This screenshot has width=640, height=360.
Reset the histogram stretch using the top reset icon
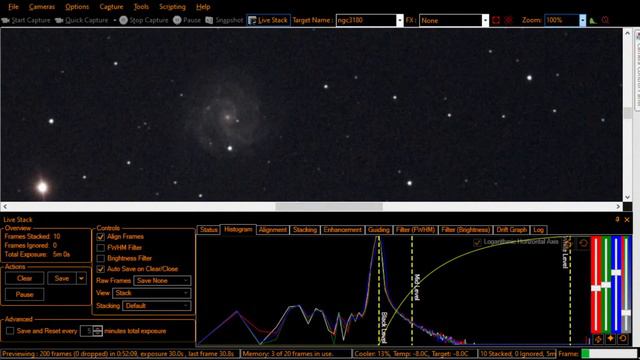click(583, 243)
